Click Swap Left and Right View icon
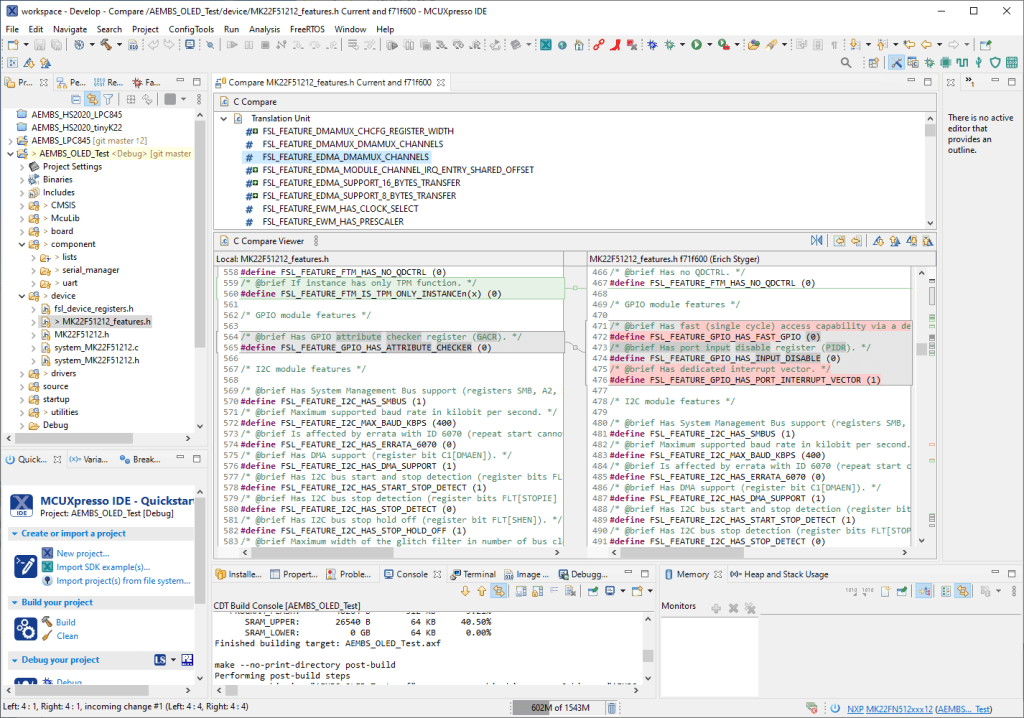 click(x=816, y=241)
